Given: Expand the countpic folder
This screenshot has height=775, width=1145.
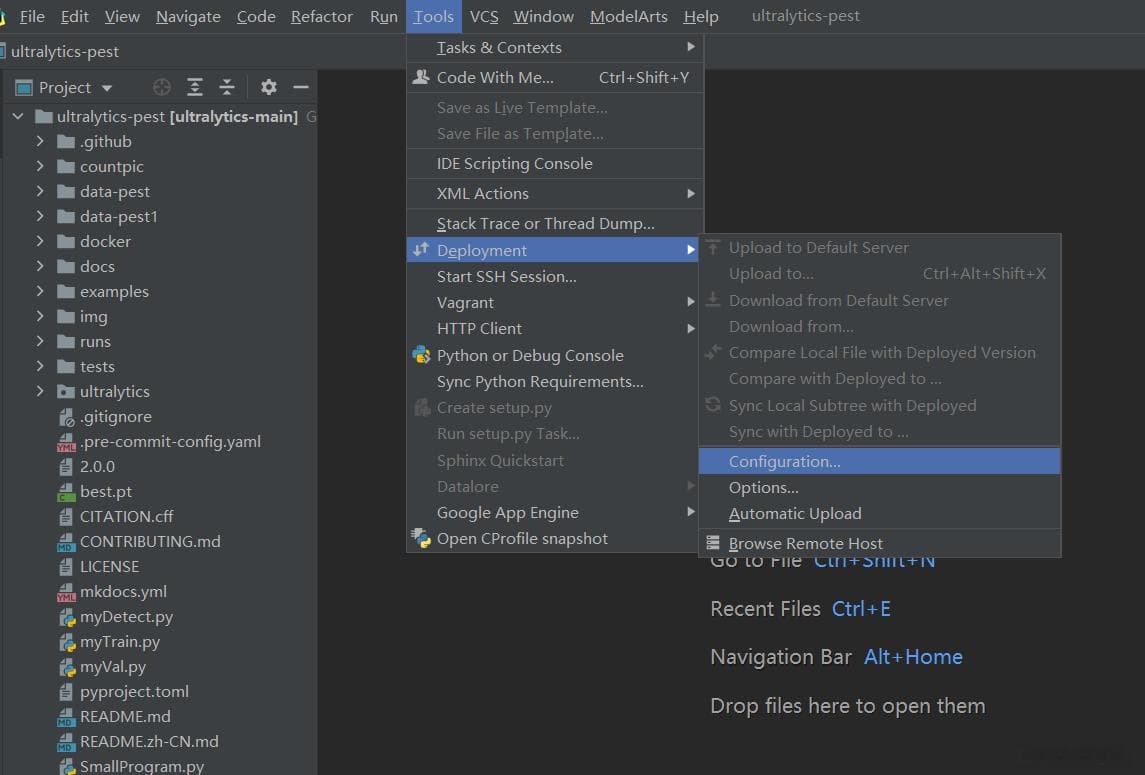Looking at the screenshot, I should pyautogui.click(x=40, y=166).
